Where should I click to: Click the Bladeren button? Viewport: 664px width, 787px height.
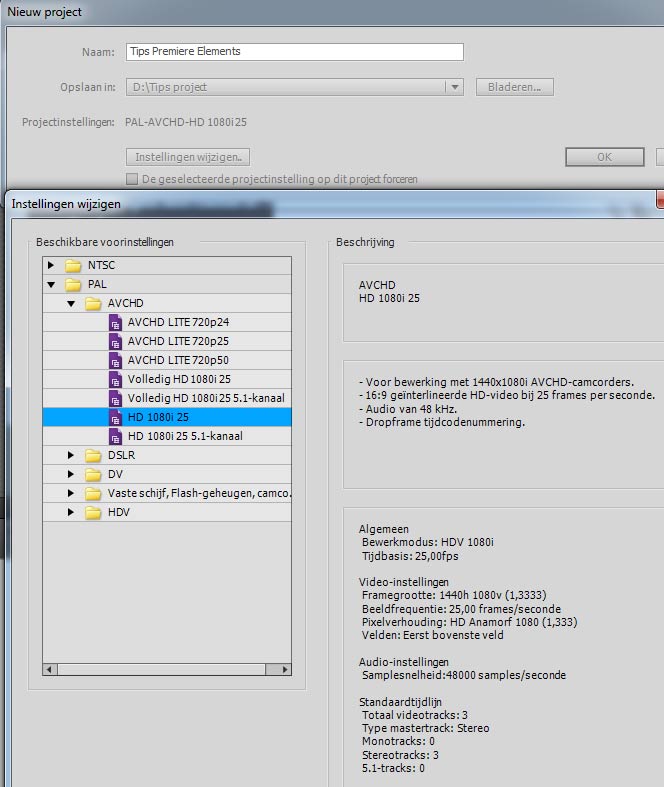point(514,87)
